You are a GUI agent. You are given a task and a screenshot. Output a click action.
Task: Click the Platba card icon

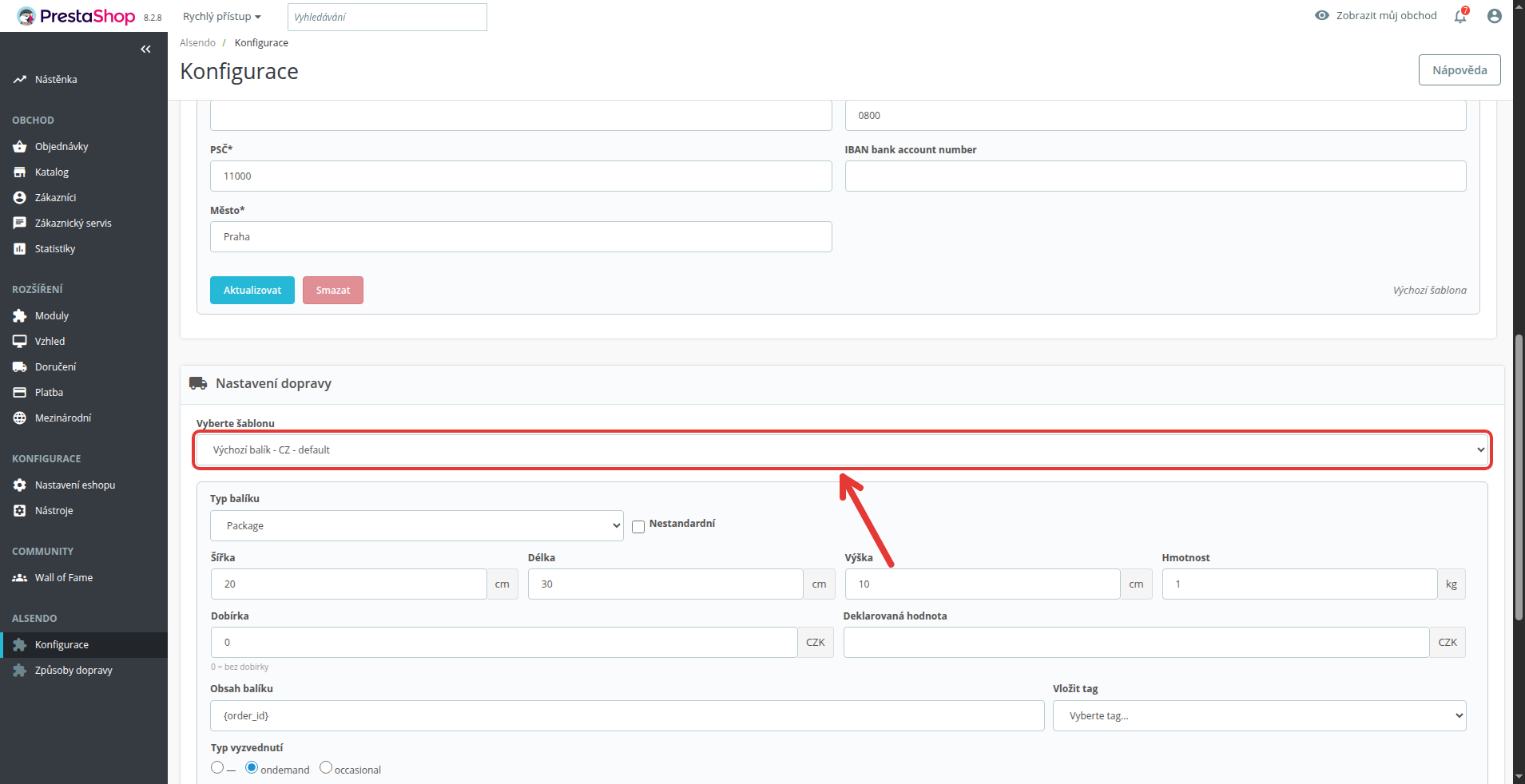[x=19, y=393]
